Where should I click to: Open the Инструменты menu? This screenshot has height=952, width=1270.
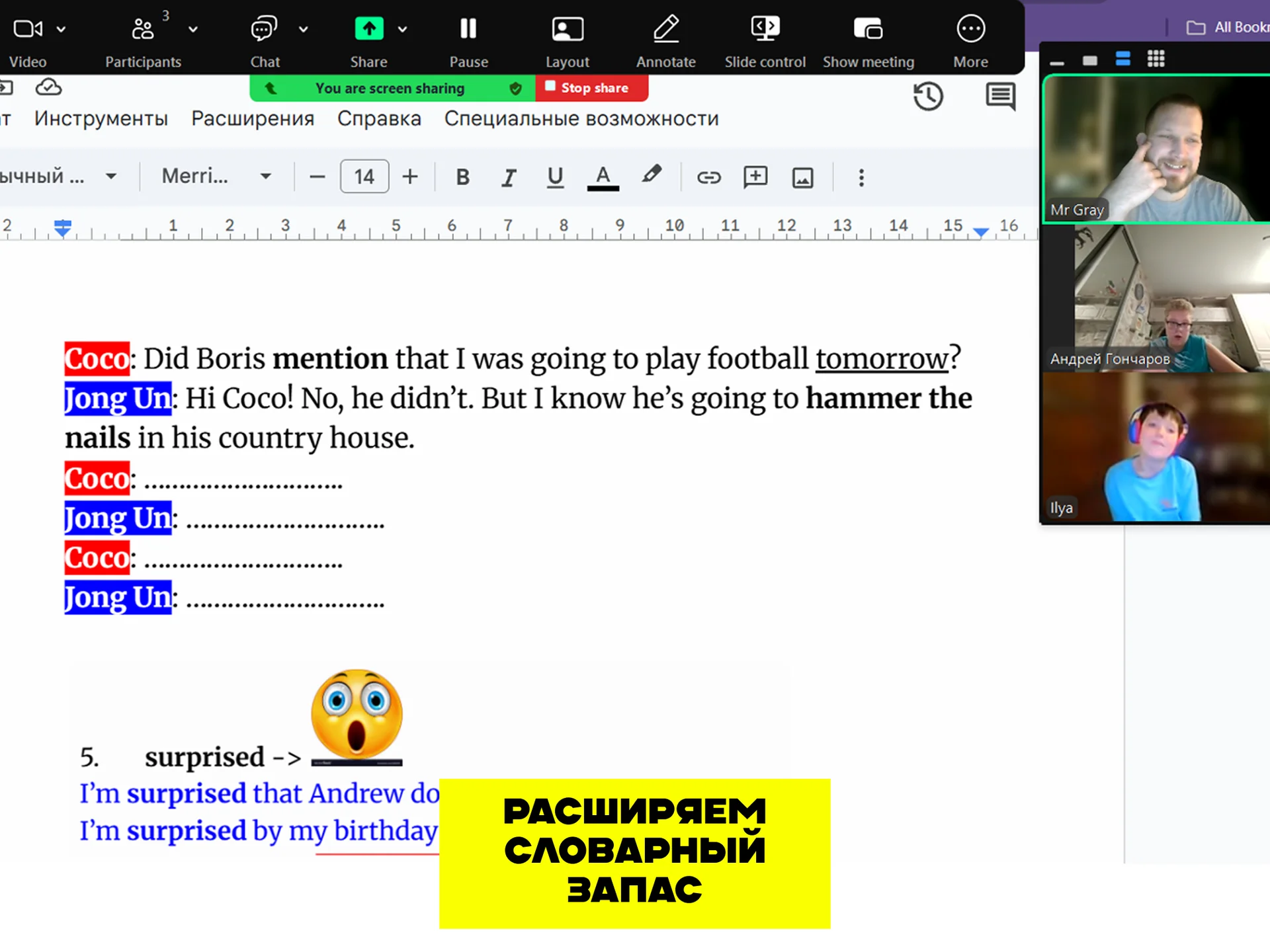pyautogui.click(x=101, y=118)
